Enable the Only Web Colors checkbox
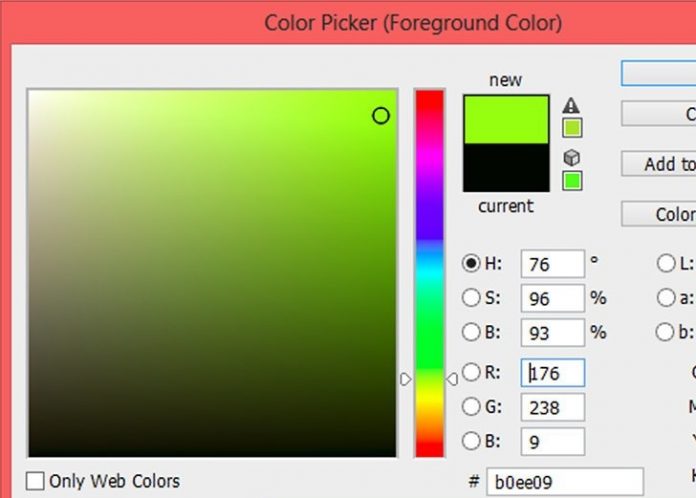The image size is (696, 498). click(36, 481)
